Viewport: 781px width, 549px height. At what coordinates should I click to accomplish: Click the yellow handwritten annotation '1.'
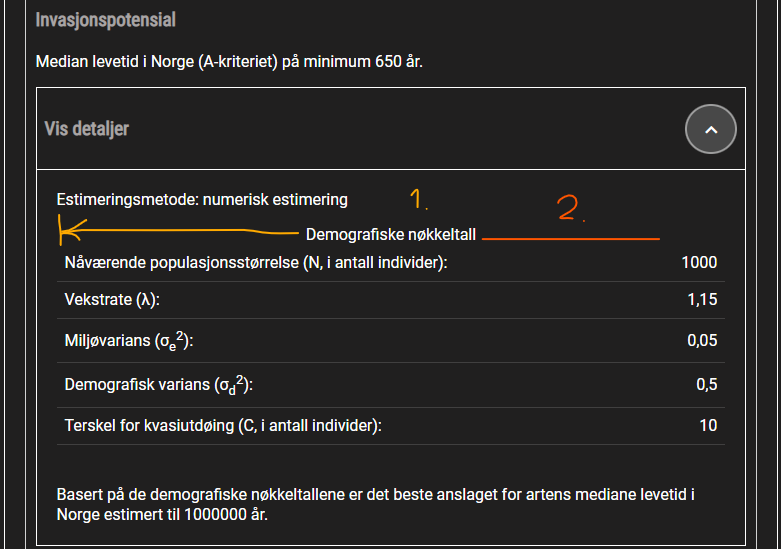[419, 199]
